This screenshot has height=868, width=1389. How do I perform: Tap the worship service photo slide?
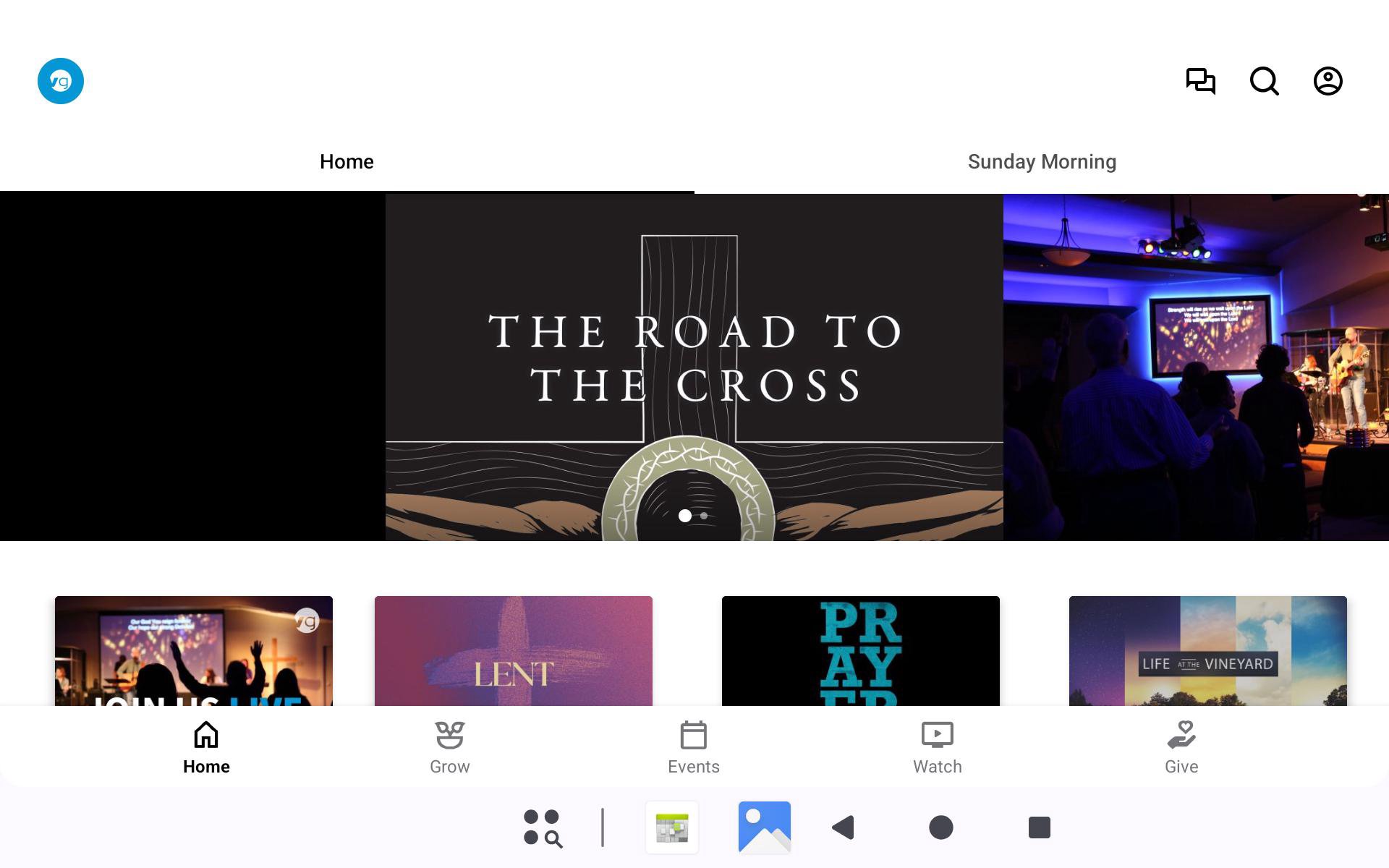click(x=1195, y=367)
